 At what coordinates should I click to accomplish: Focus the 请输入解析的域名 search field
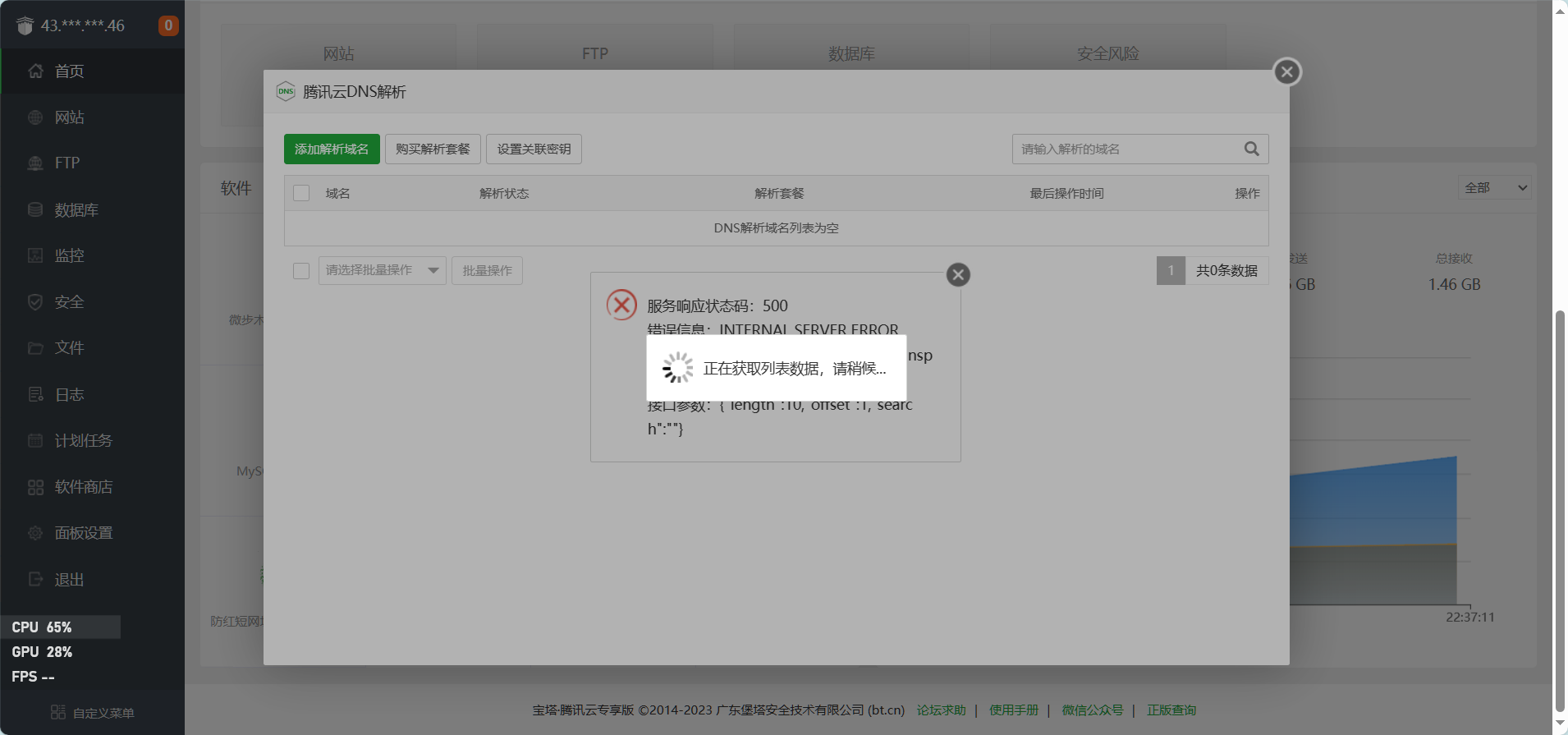(x=1129, y=149)
